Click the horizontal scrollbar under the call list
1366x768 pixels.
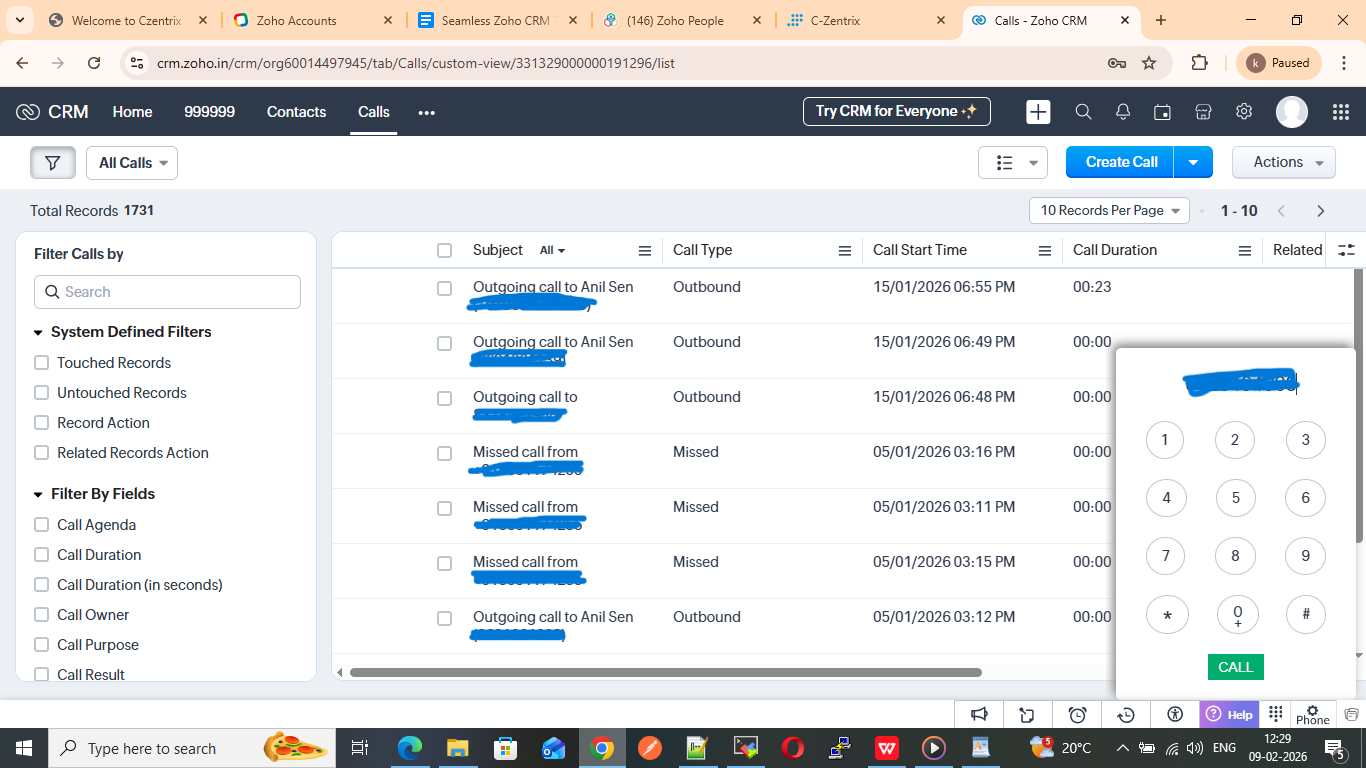(x=665, y=673)
